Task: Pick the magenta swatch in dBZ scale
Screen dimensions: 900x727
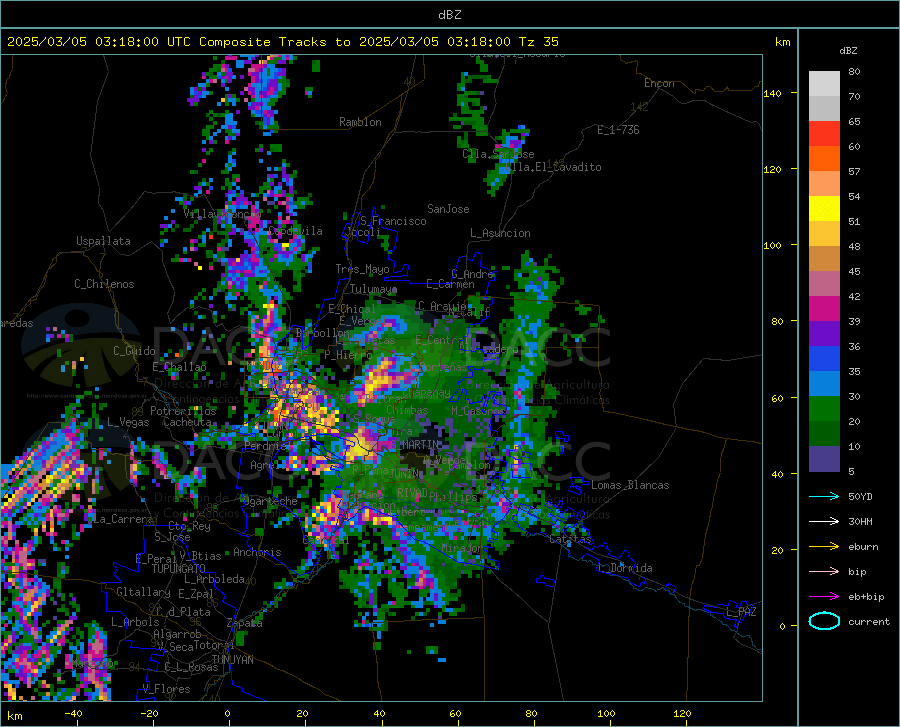Action: click(x=824, y=309)
